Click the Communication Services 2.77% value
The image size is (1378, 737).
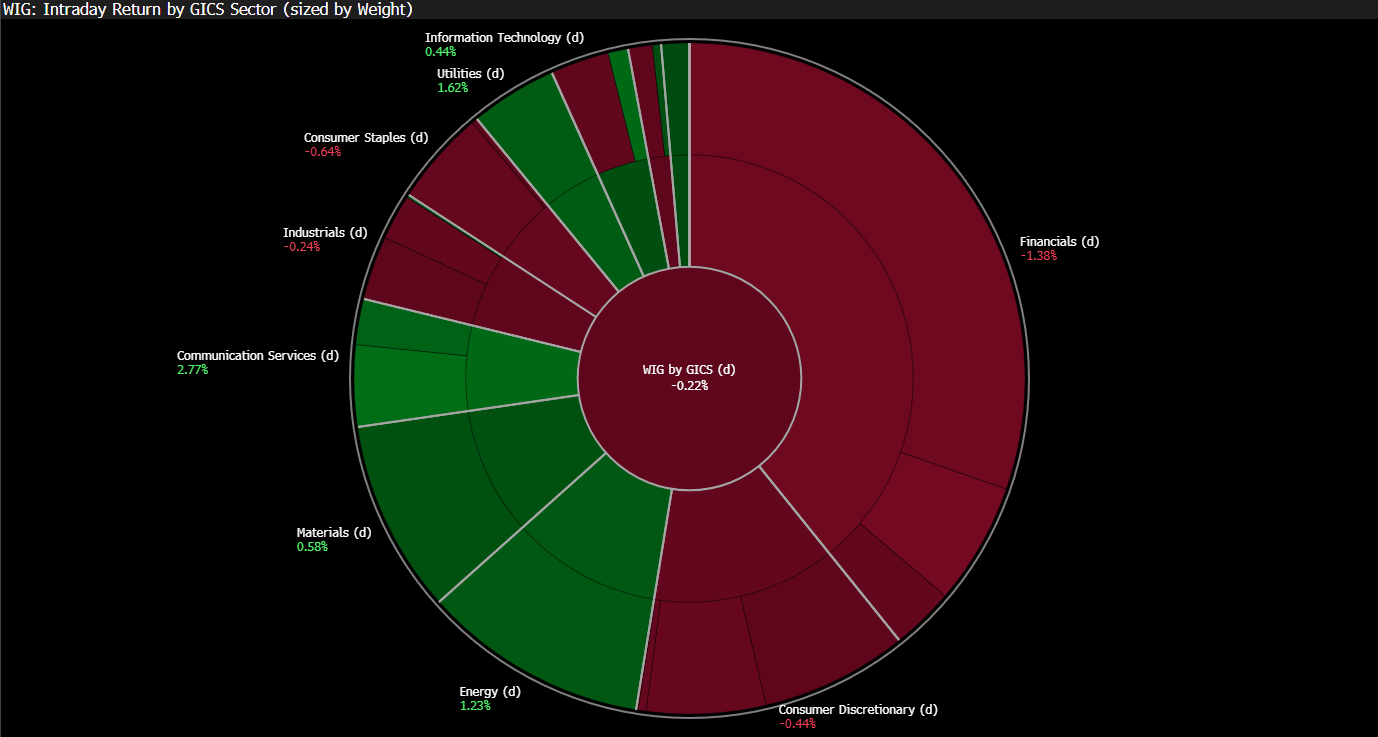point(193,370)
